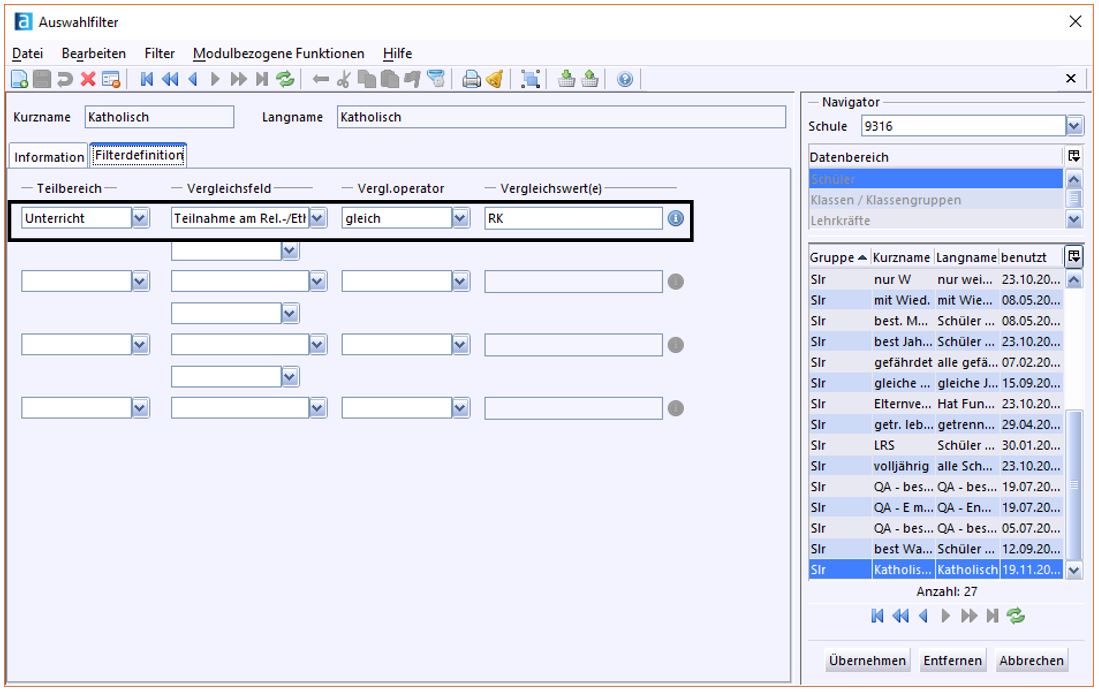
Task: Click the broom cleanup icon
Action: coord(495,79)
